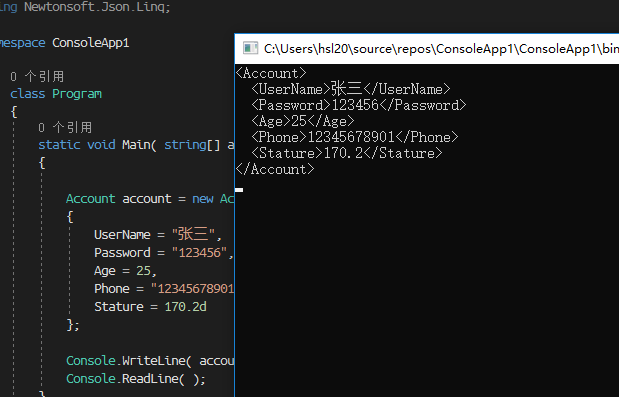Click the UserName = "张三" line
This screenshot has height=397, width=619.
158,234
